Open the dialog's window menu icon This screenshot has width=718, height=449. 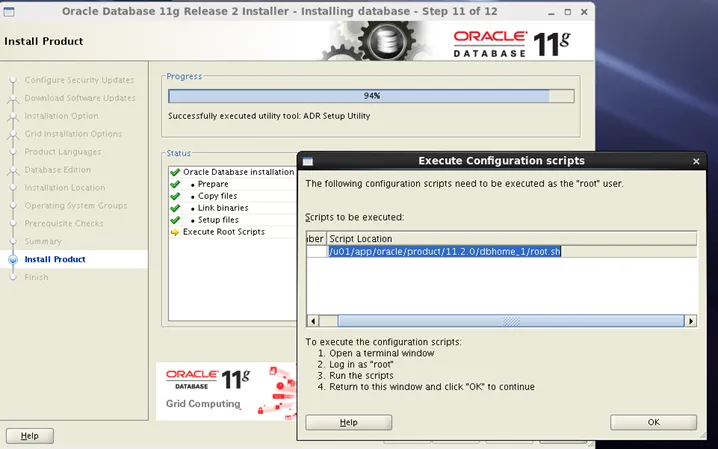tap(308, 161)
